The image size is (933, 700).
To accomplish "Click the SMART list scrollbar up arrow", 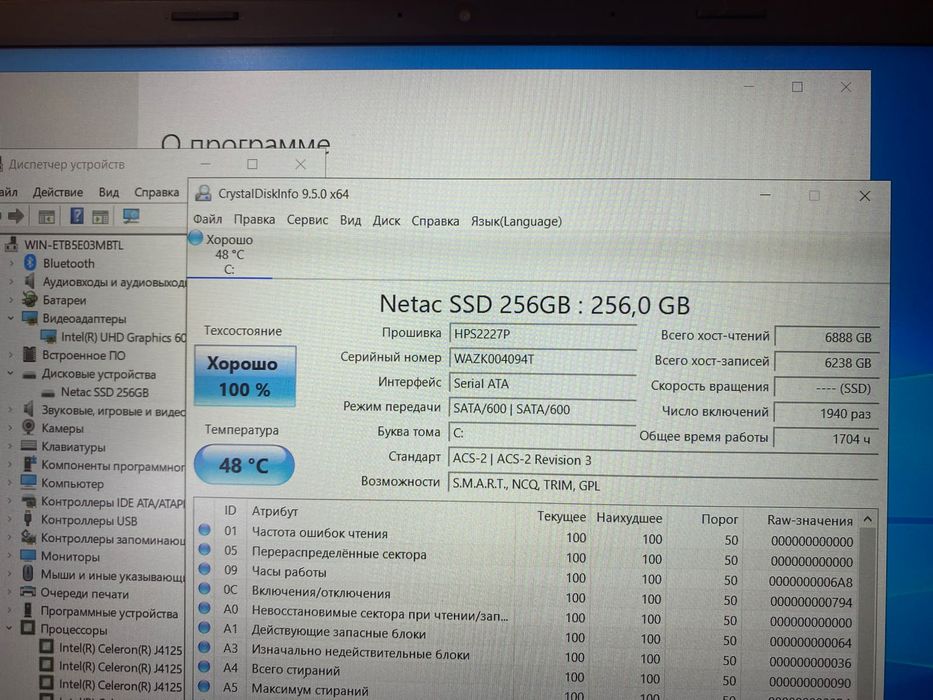I will click(x=868, y=520).
